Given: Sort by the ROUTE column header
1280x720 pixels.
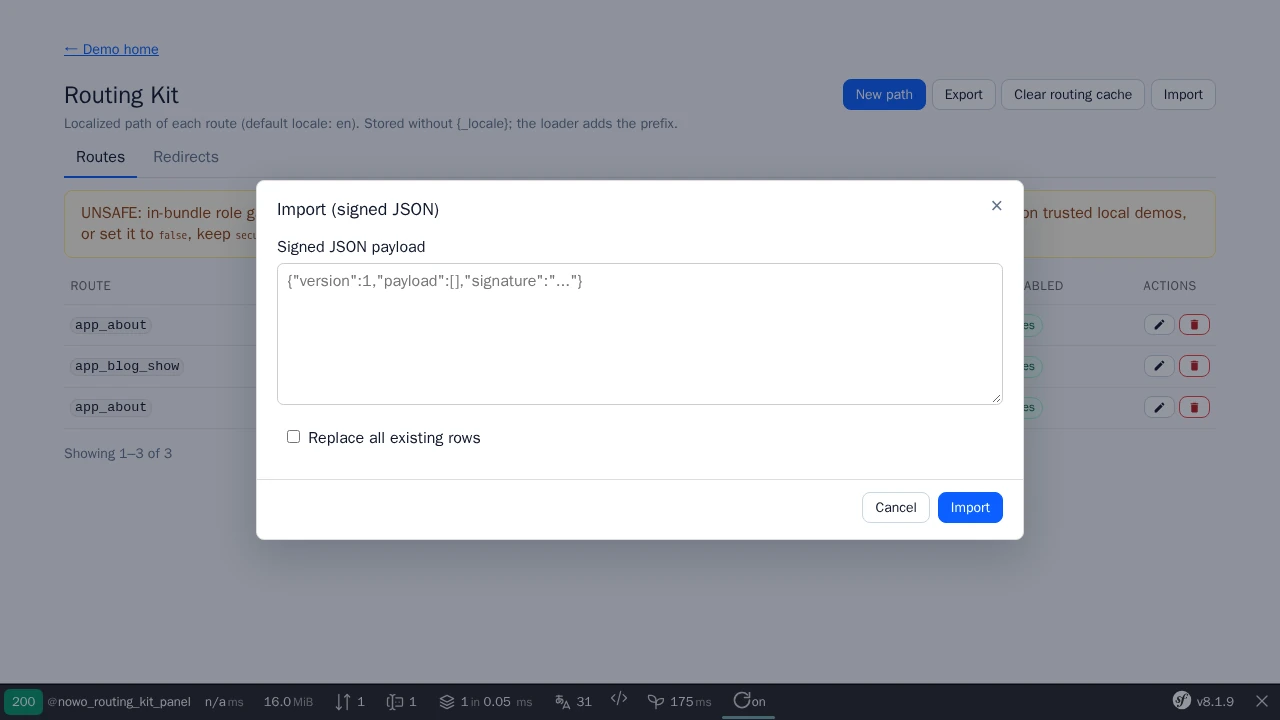Looking at the screenshot, I should 91,286.
